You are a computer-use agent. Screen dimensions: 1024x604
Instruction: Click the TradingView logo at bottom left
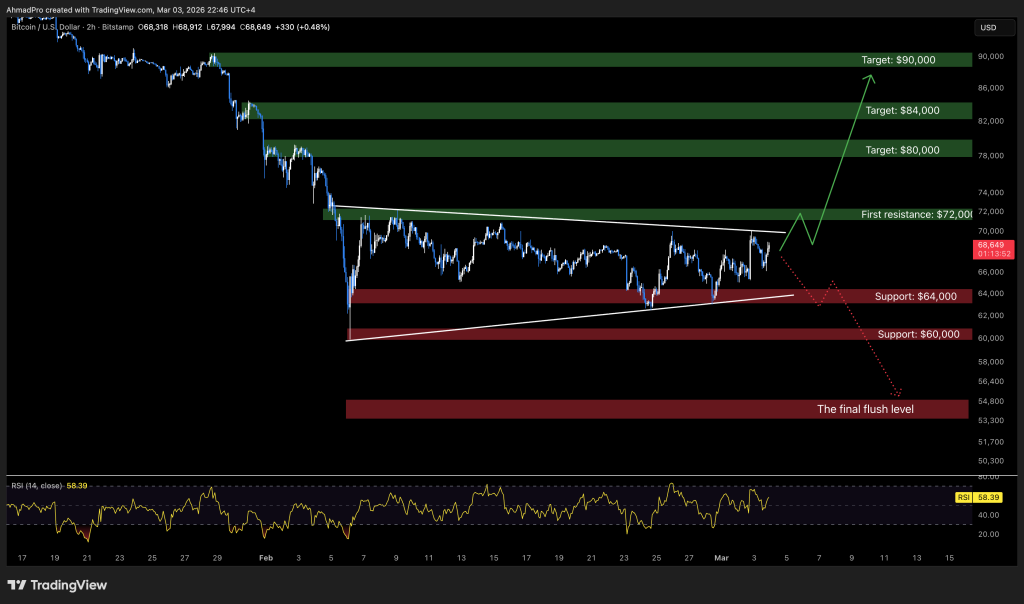click(57, 585)
